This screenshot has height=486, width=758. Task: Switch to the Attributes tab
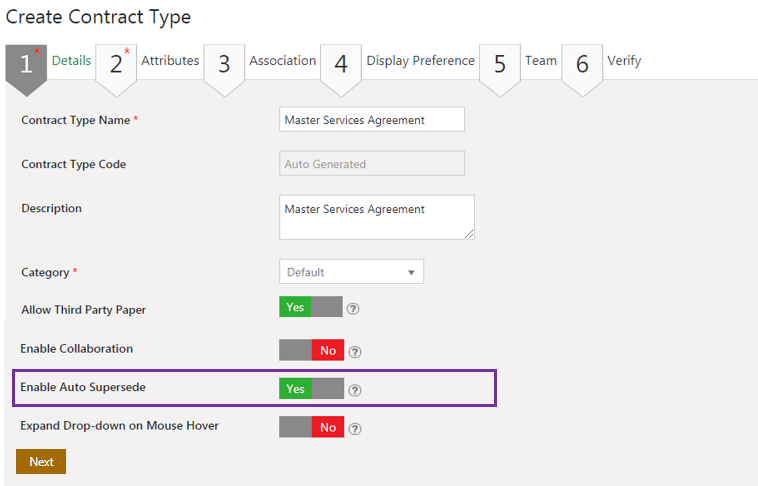tap(170, 61)
